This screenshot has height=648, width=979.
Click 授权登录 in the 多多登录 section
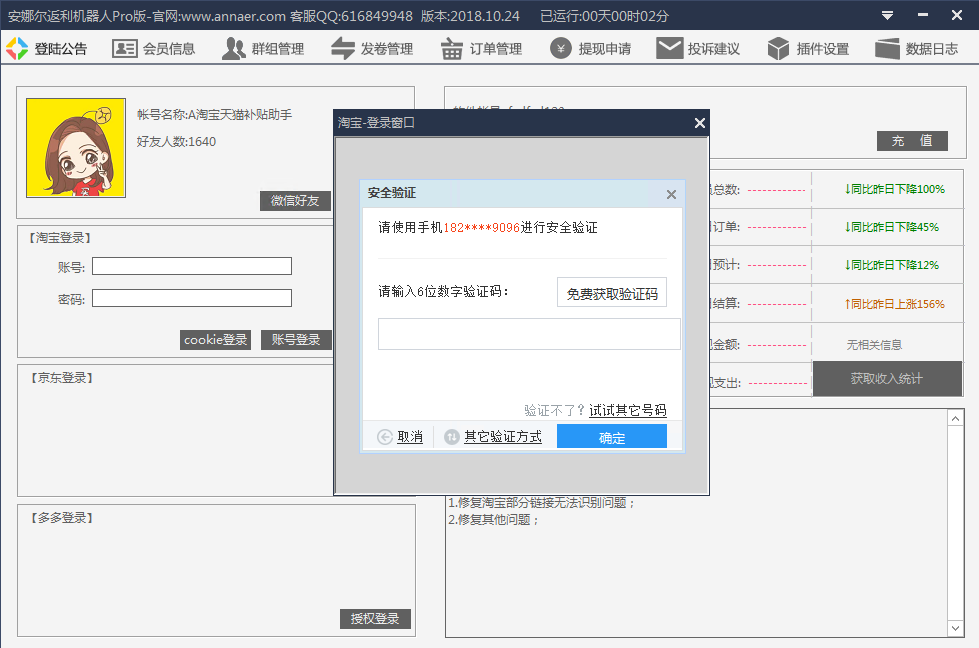375,619
